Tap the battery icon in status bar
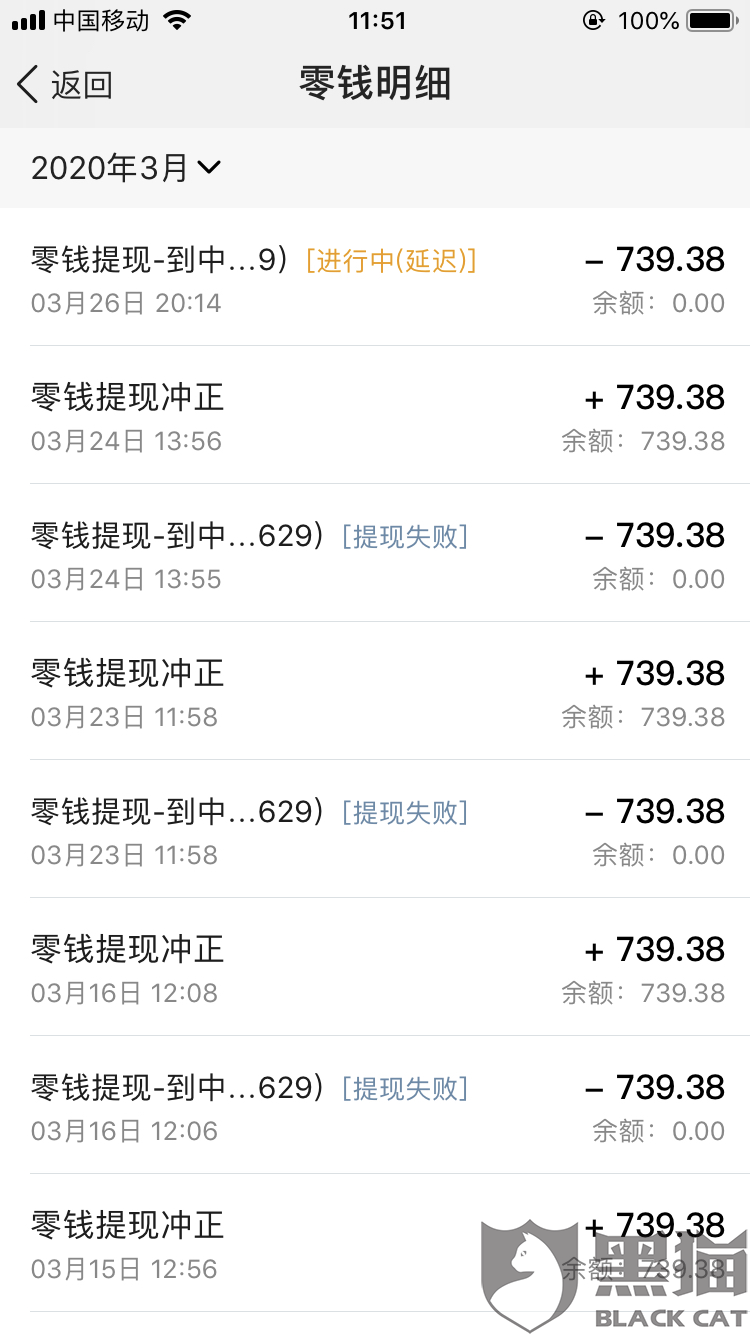Viewport: 750px width, 1334px height. tap(714, 20)
